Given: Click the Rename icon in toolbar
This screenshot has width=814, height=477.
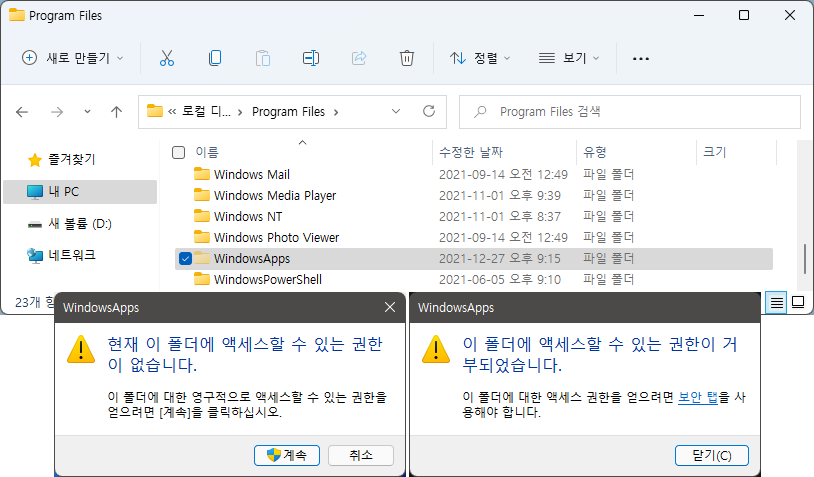Looking at the screenshot, I should (x=311, y=58).
